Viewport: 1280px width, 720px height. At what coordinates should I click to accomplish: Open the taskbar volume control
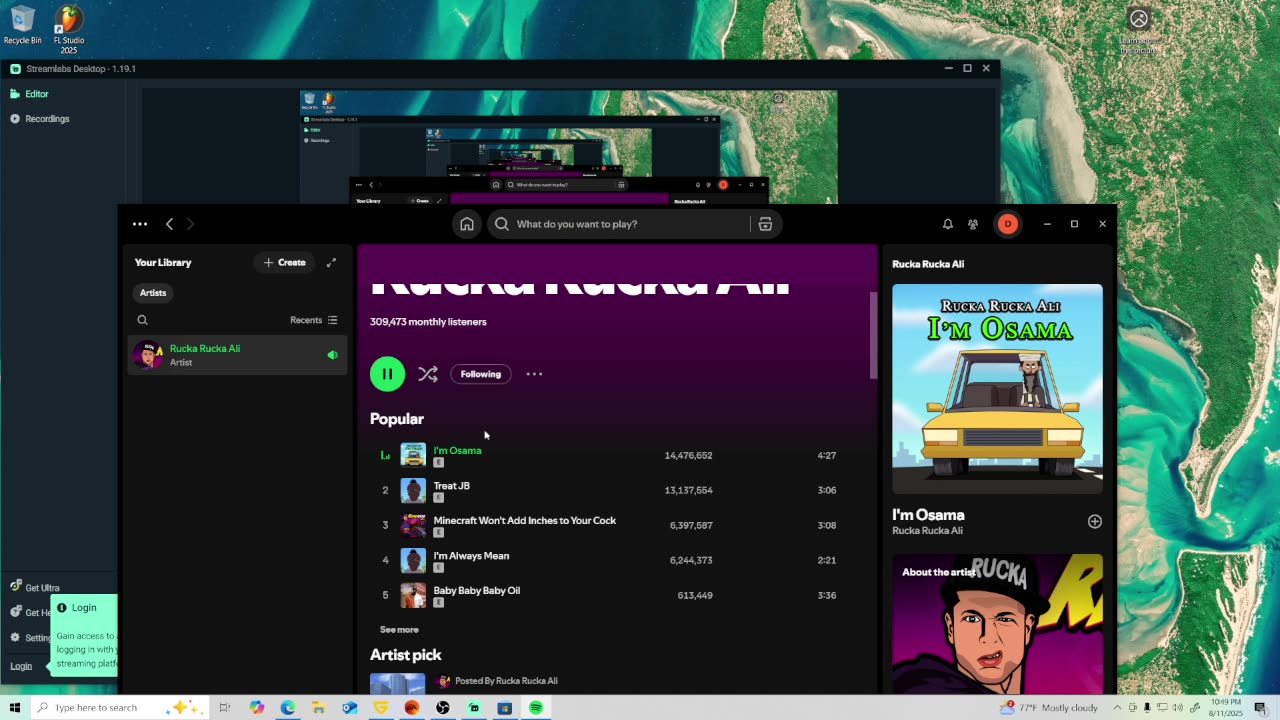click(1178, 708)
